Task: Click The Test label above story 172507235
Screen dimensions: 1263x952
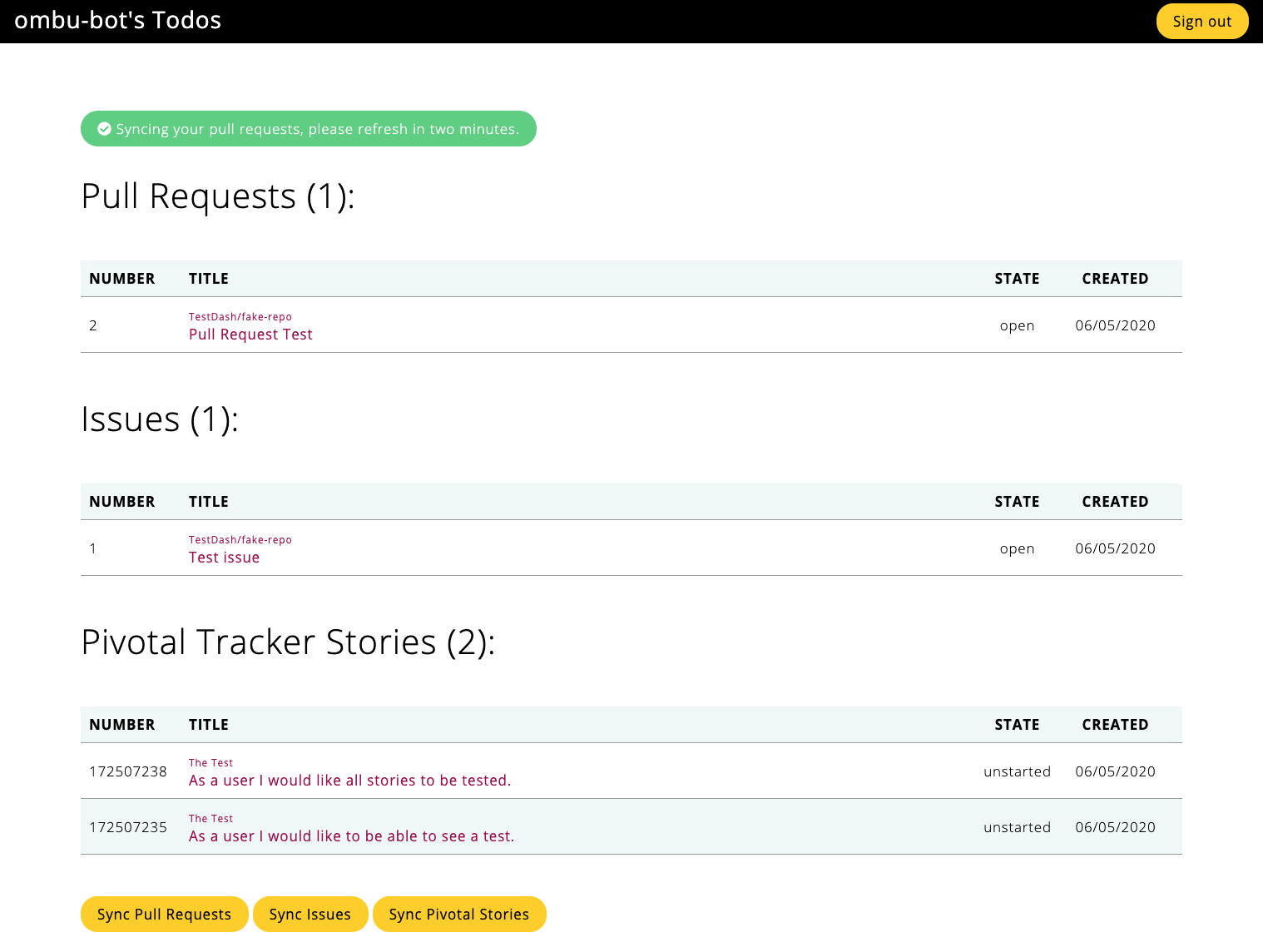Action: (x=210, y=819)
